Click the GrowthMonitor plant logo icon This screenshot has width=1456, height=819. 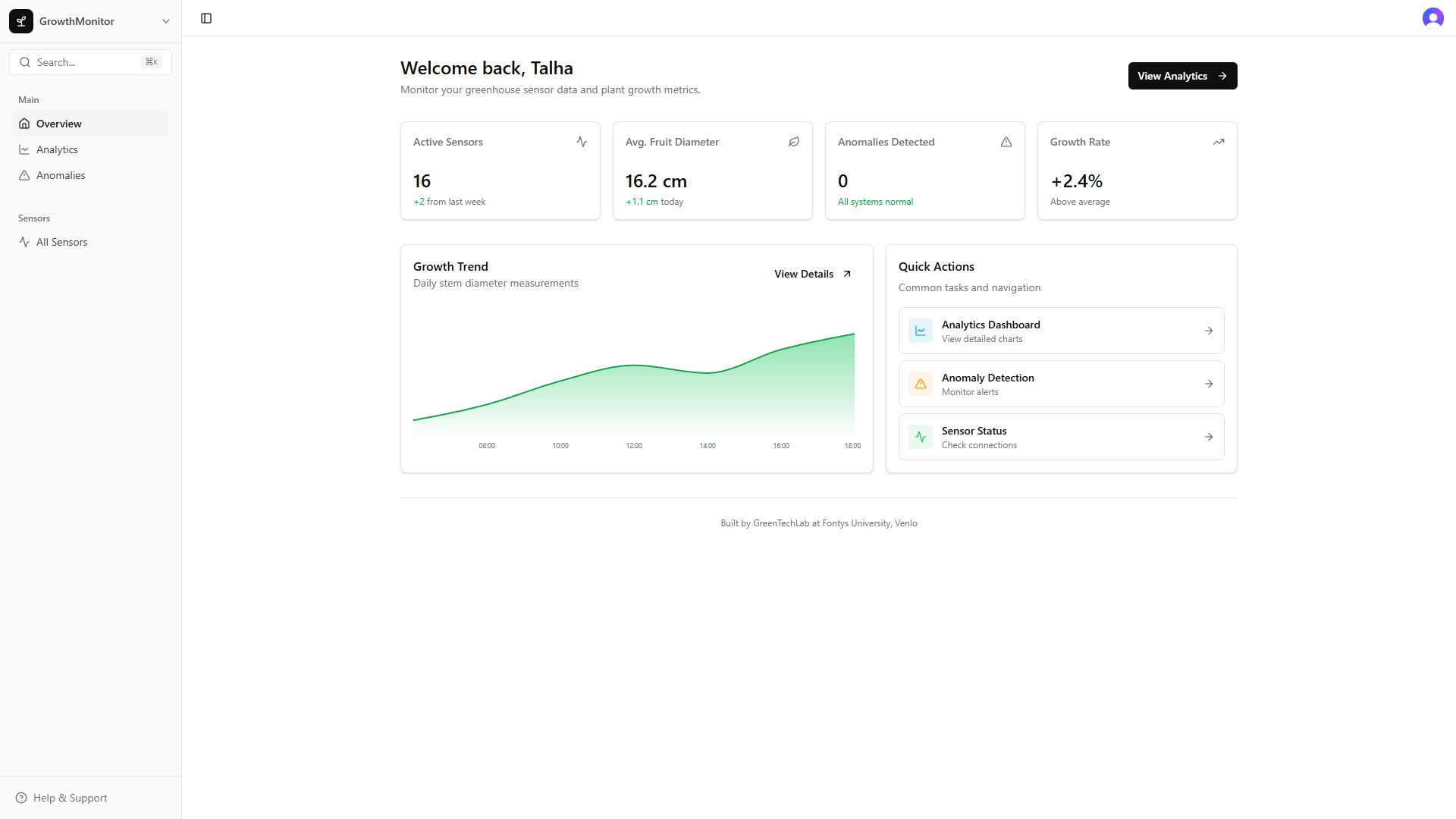click(x=20, y=20)
